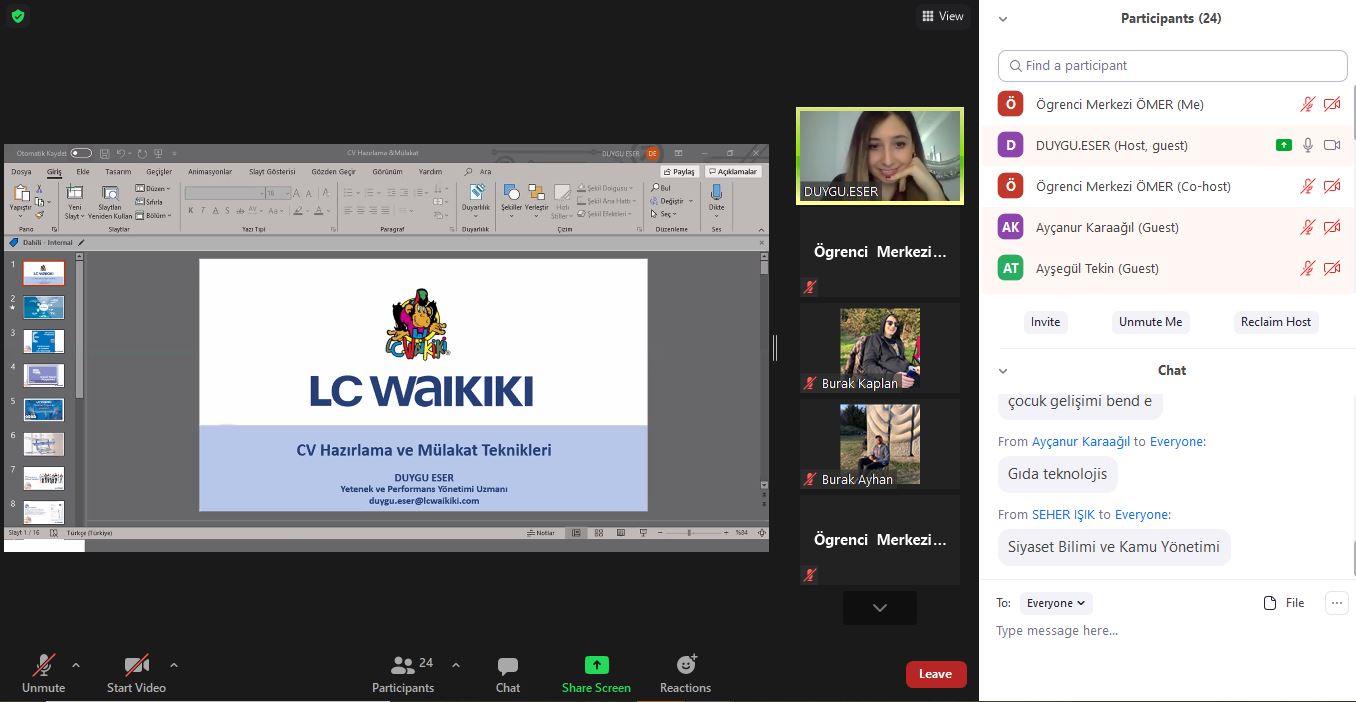Viewport: 1356px width, 702px height.
Task: Open the View layout menu
Action: pos(942,16)
